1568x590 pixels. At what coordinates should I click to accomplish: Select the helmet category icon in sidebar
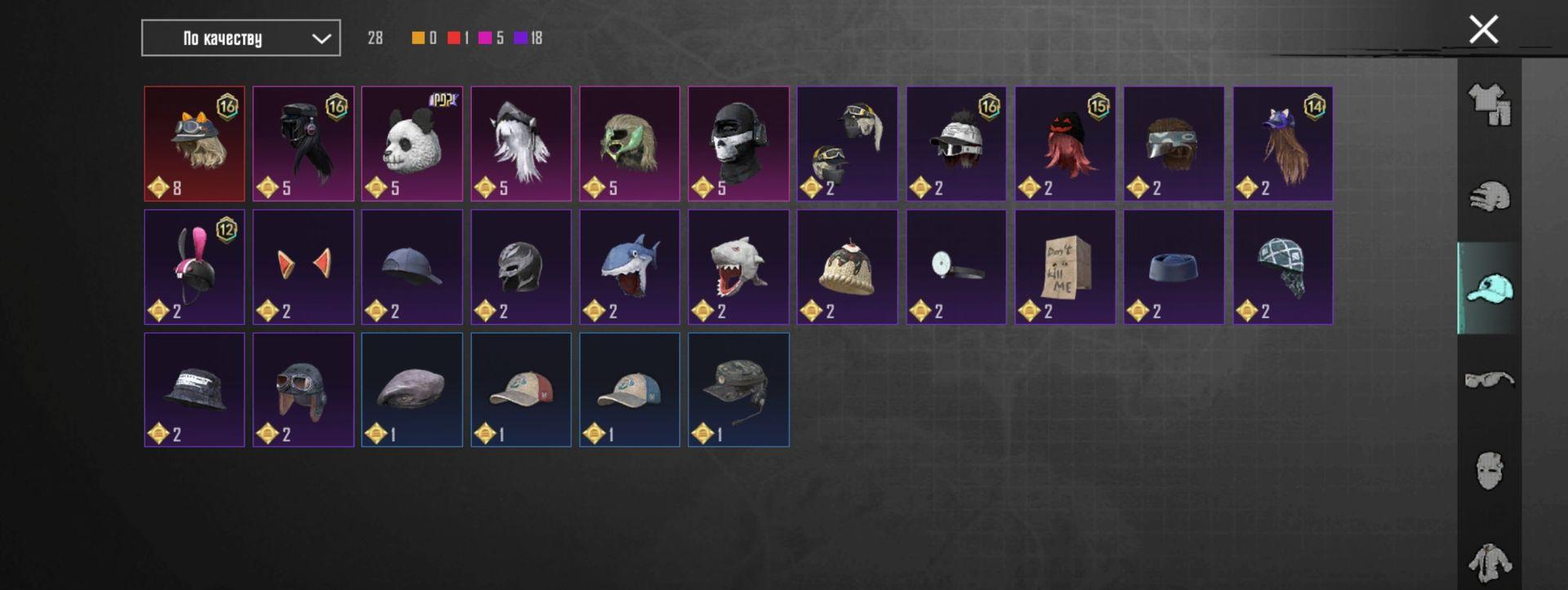tap(1490, 197)
